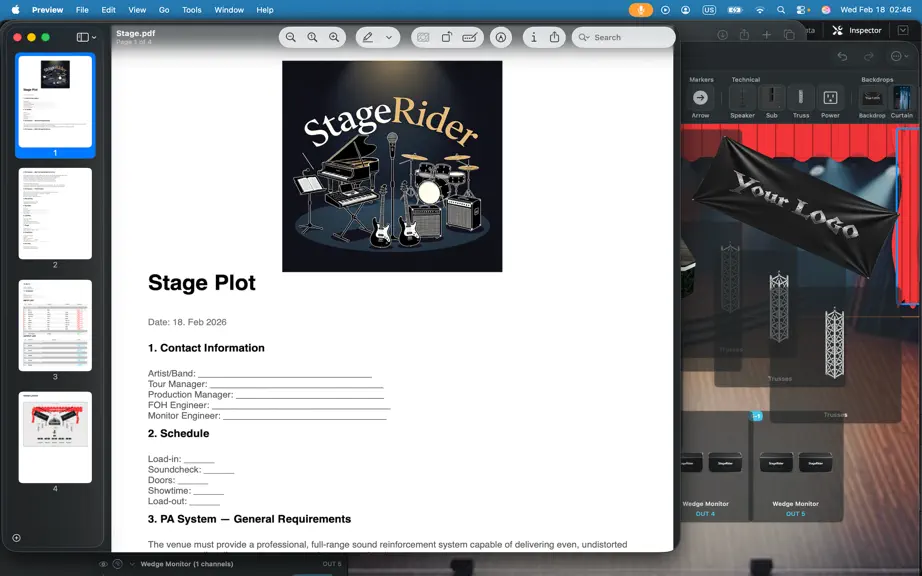This screenshot has height=576, width=922.
Task: Click the screen recording menu bar icon
Action: pos(665,9)
